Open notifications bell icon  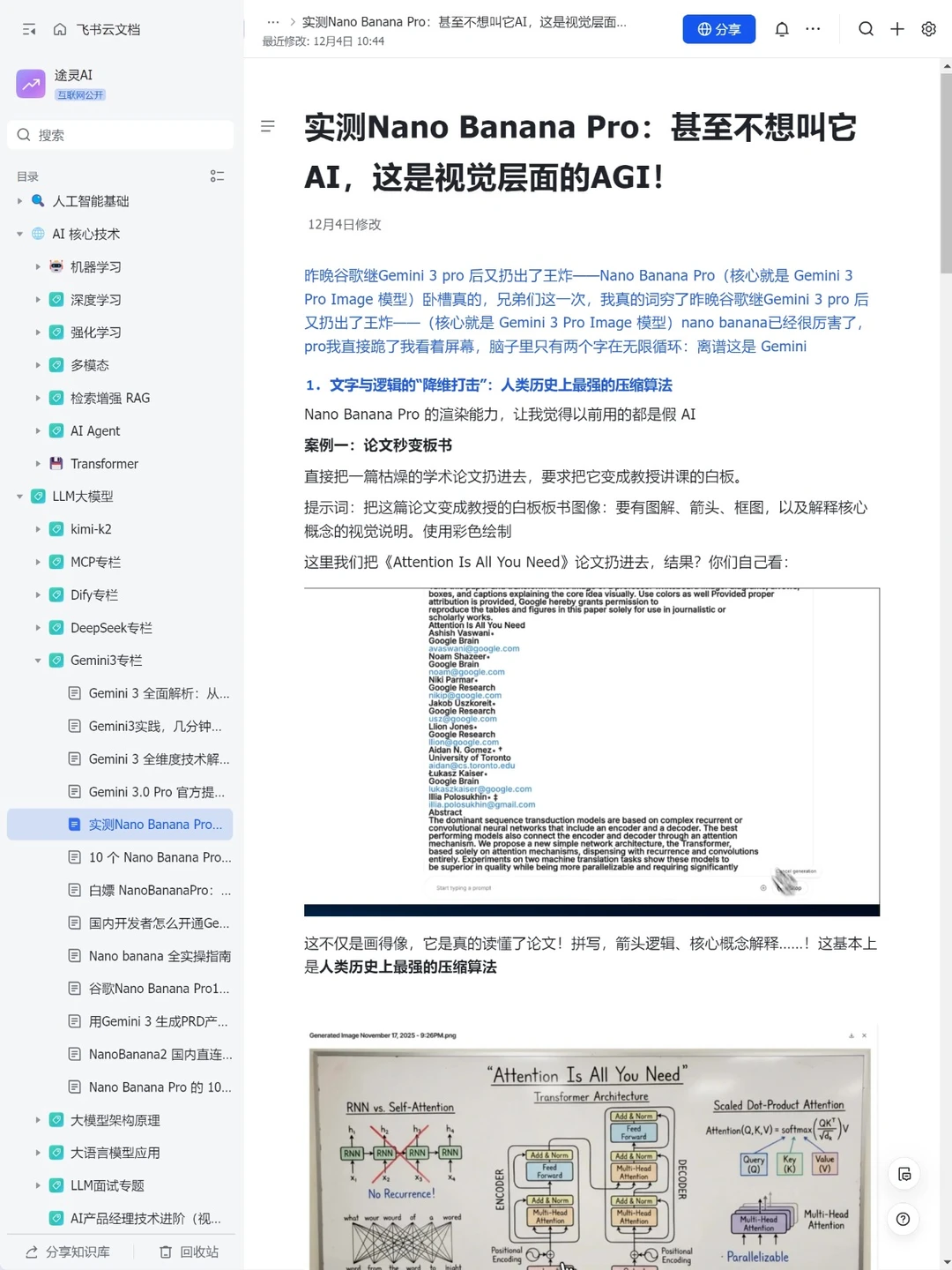(x=782, y=29)
